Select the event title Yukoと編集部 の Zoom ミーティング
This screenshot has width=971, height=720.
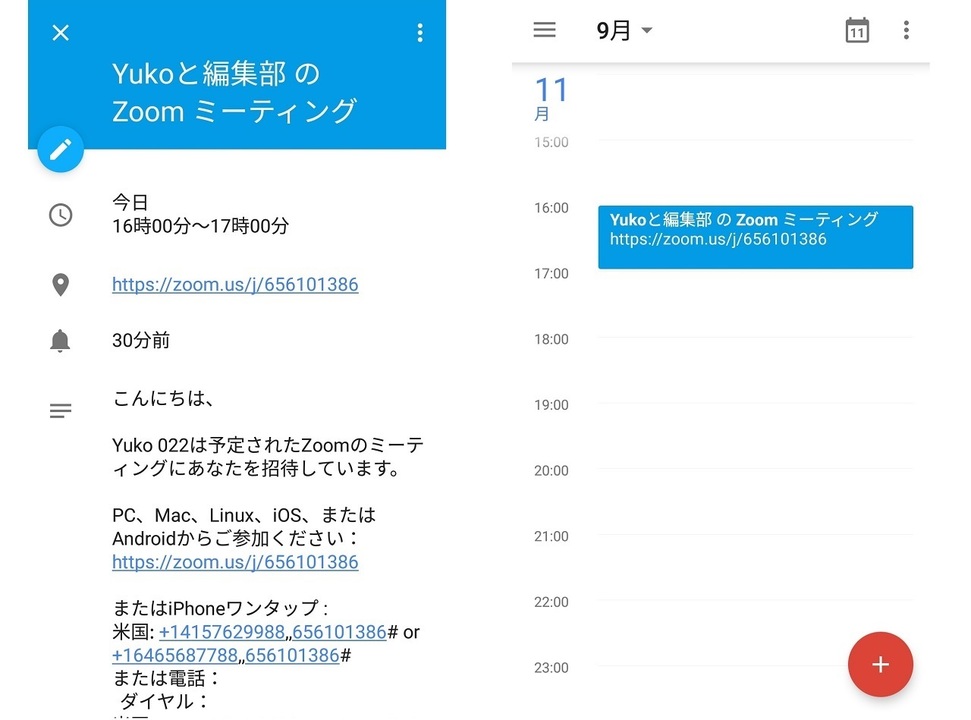tap(234, 92)
